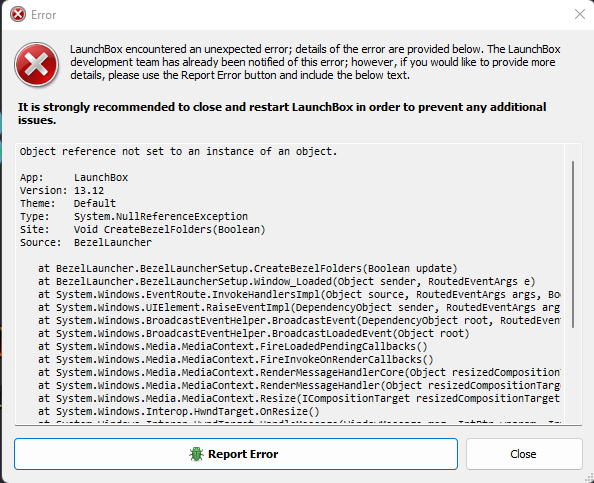Click the MediaContext.RenderMessageHandler(Object resizedCompositionTarg stack line
The image size is (594, 483).
(299, 386)
